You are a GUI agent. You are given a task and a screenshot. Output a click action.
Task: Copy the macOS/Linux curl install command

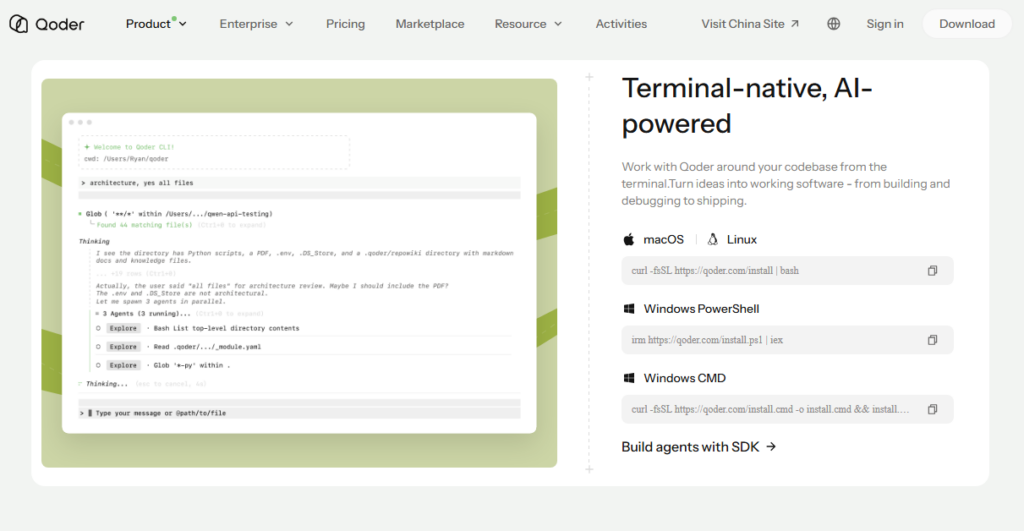(x=933, y=270)
